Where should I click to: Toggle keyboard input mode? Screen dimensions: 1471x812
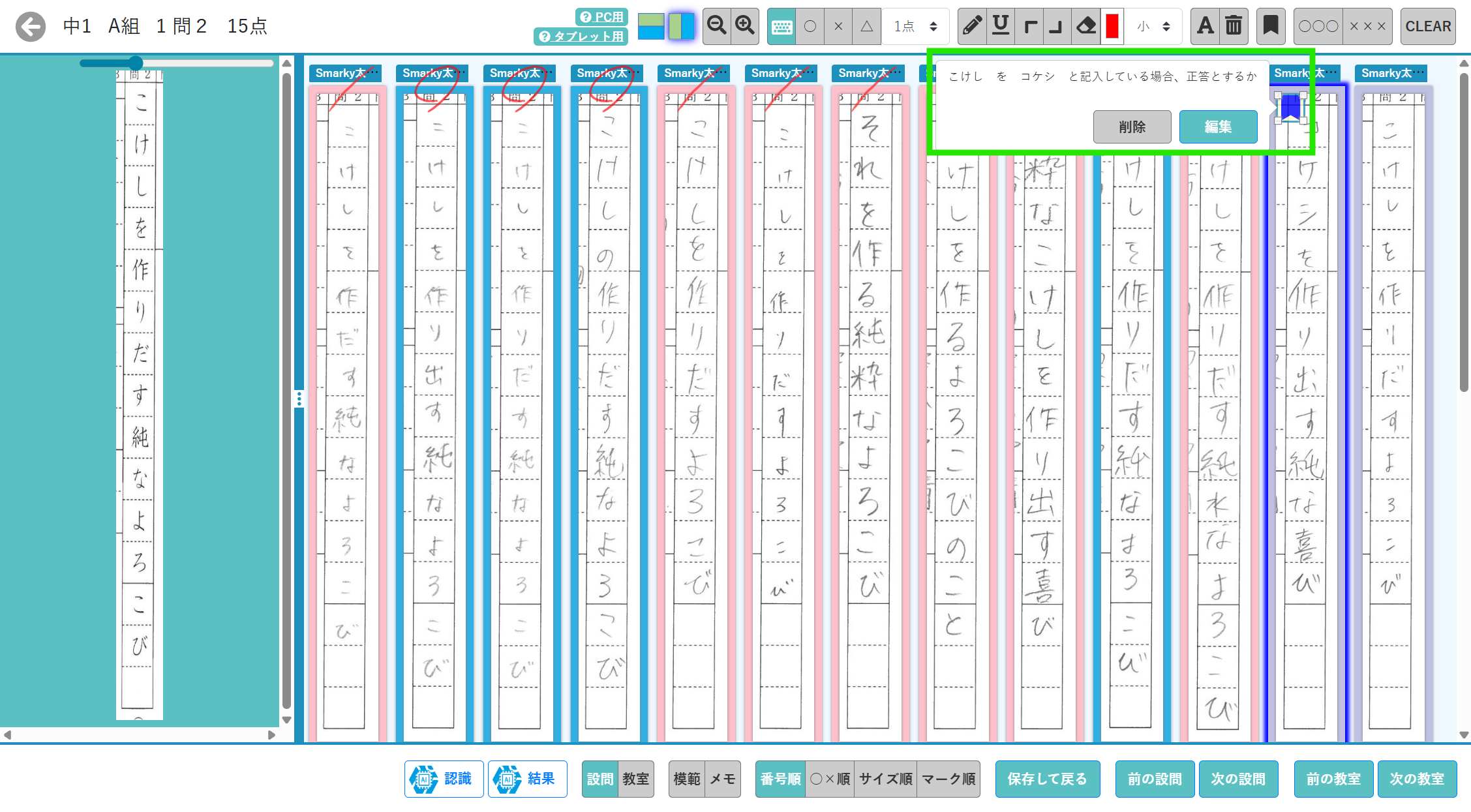tap(781, 27)
